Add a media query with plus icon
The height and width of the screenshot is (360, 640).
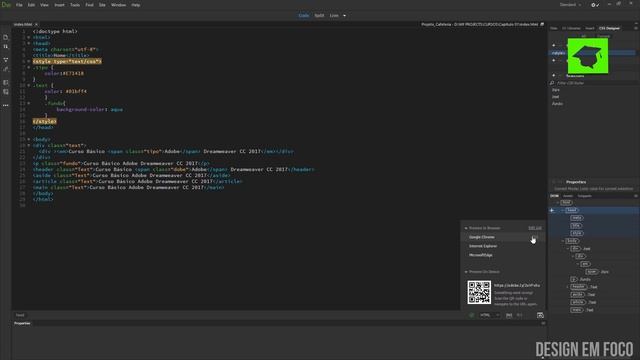pos(553,60)
